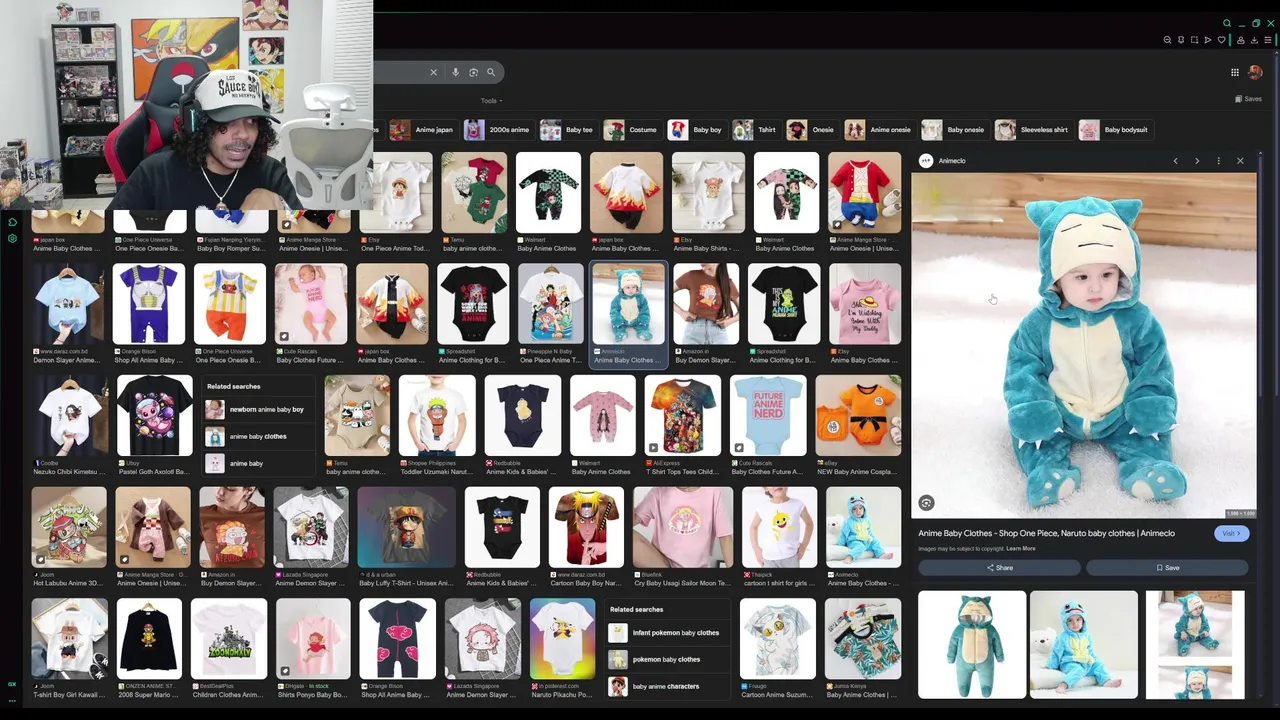This screenshot has width=1280, height=720.
Task: Show previous image in preview panel
Action: pyautogui.click(x=1175, y=161)
